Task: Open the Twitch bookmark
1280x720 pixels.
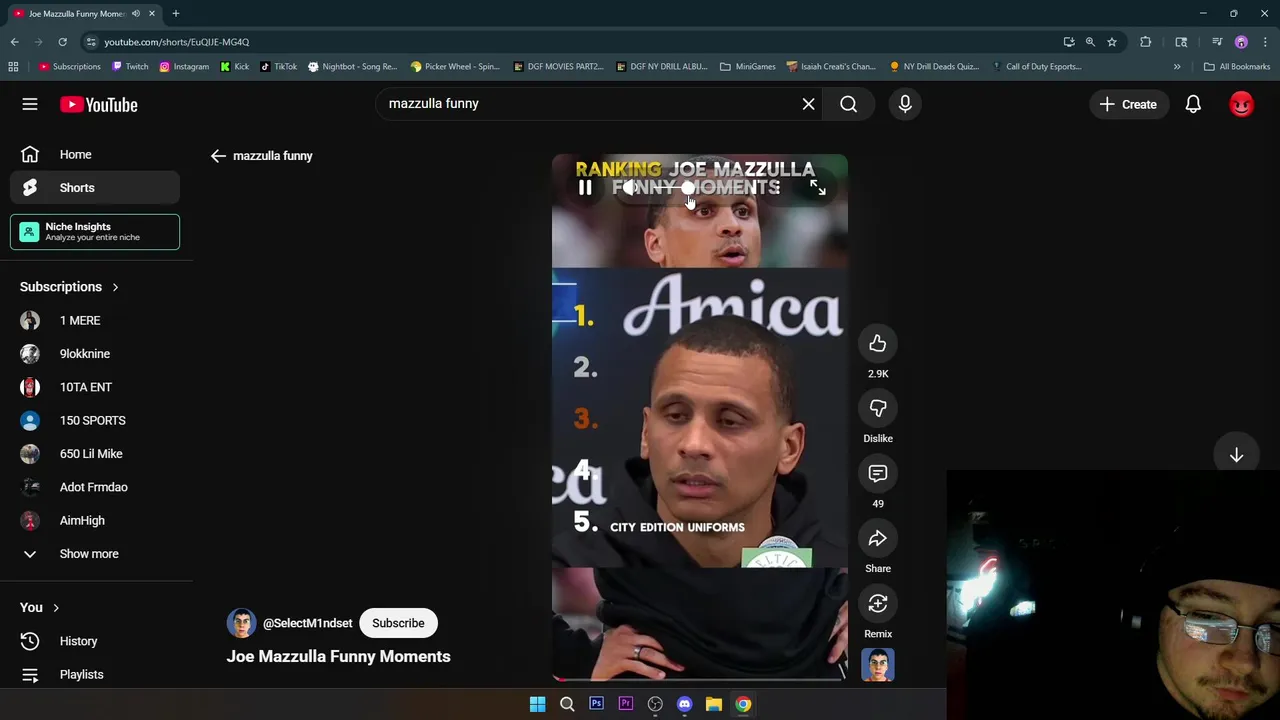Action: coord(130,67)
